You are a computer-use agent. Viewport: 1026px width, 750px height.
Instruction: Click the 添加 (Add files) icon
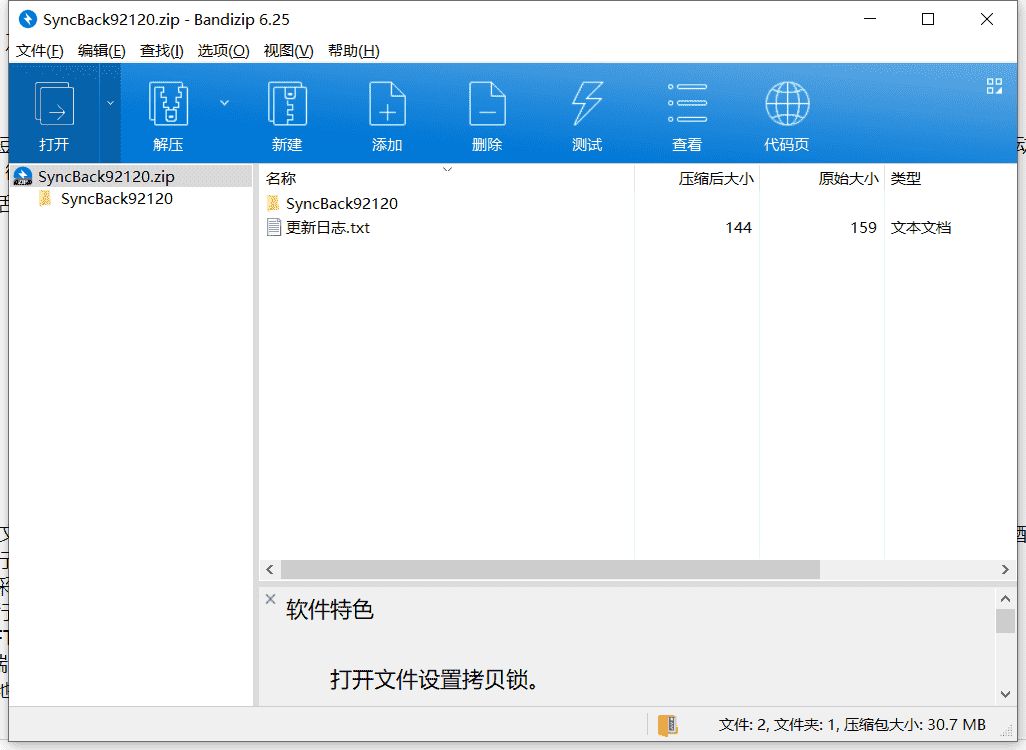coord(387,103)
